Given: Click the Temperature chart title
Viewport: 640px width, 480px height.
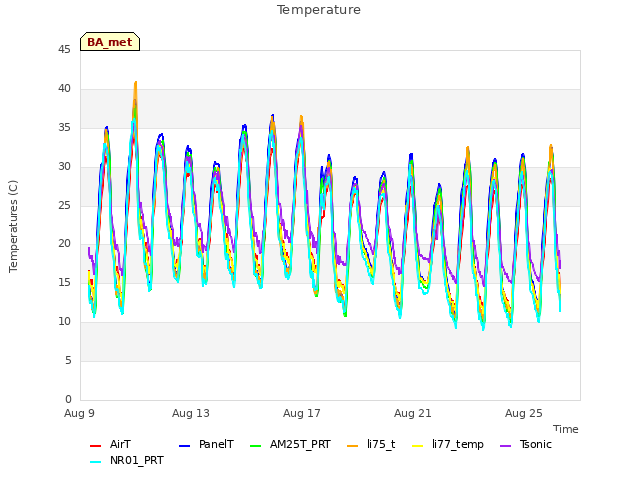Looking at the screenshot, I should (x=319, y=10).
